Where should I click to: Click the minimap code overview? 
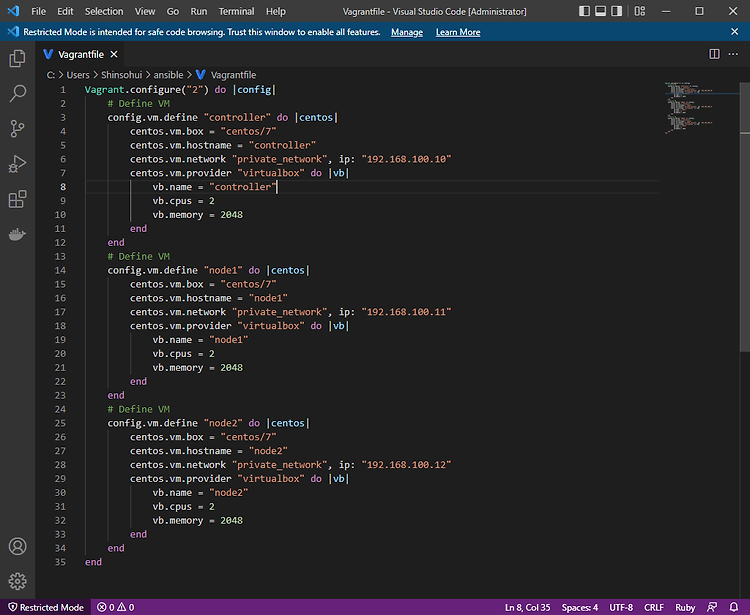tap(689, 108)
